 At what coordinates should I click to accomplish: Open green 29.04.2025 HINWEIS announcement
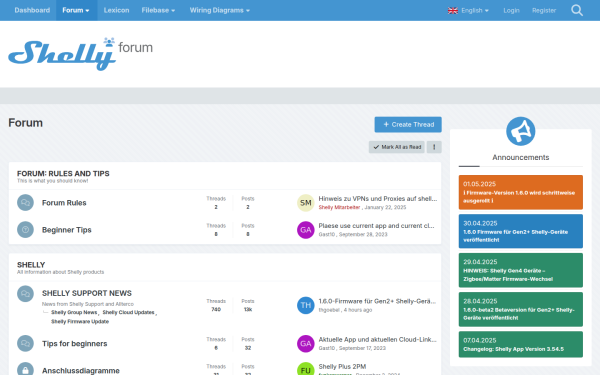pyautogui.click(x=520, y=270)
